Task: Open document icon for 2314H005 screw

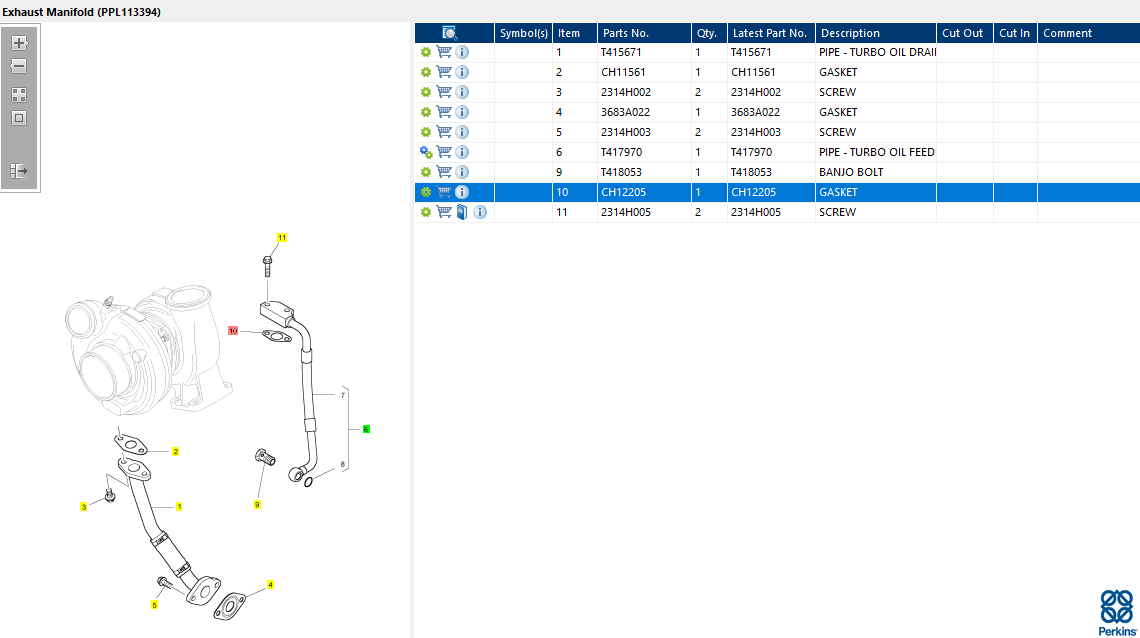Action: (462, 212)
